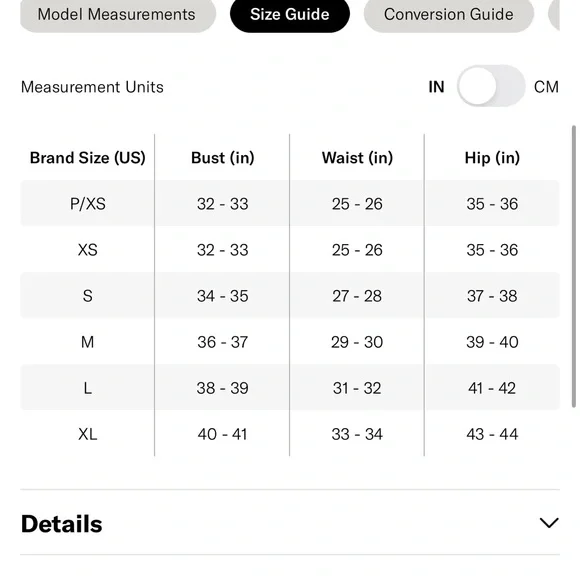Toggle measurement units switch to CM
This screenshot has height=580, width=580.
491,86
